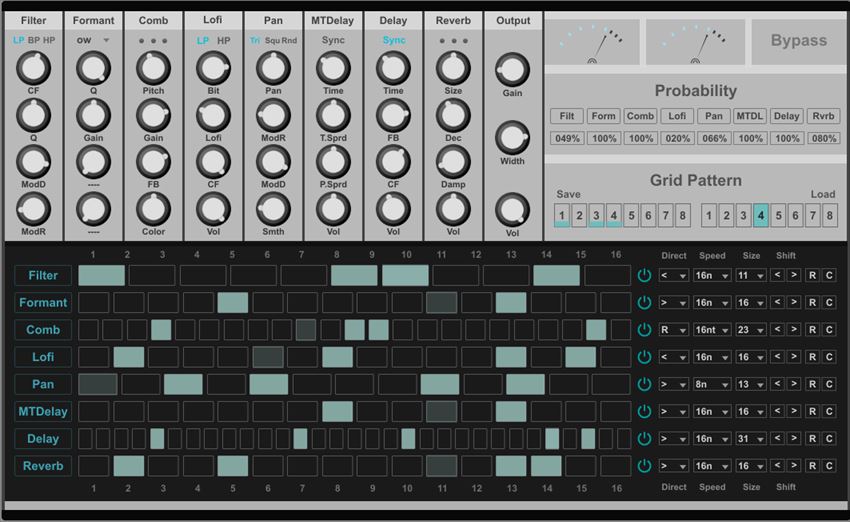Viewport: 850px width, 522px height.
Task: Click the MTDelay row power icon
Action: coord(644,411)
